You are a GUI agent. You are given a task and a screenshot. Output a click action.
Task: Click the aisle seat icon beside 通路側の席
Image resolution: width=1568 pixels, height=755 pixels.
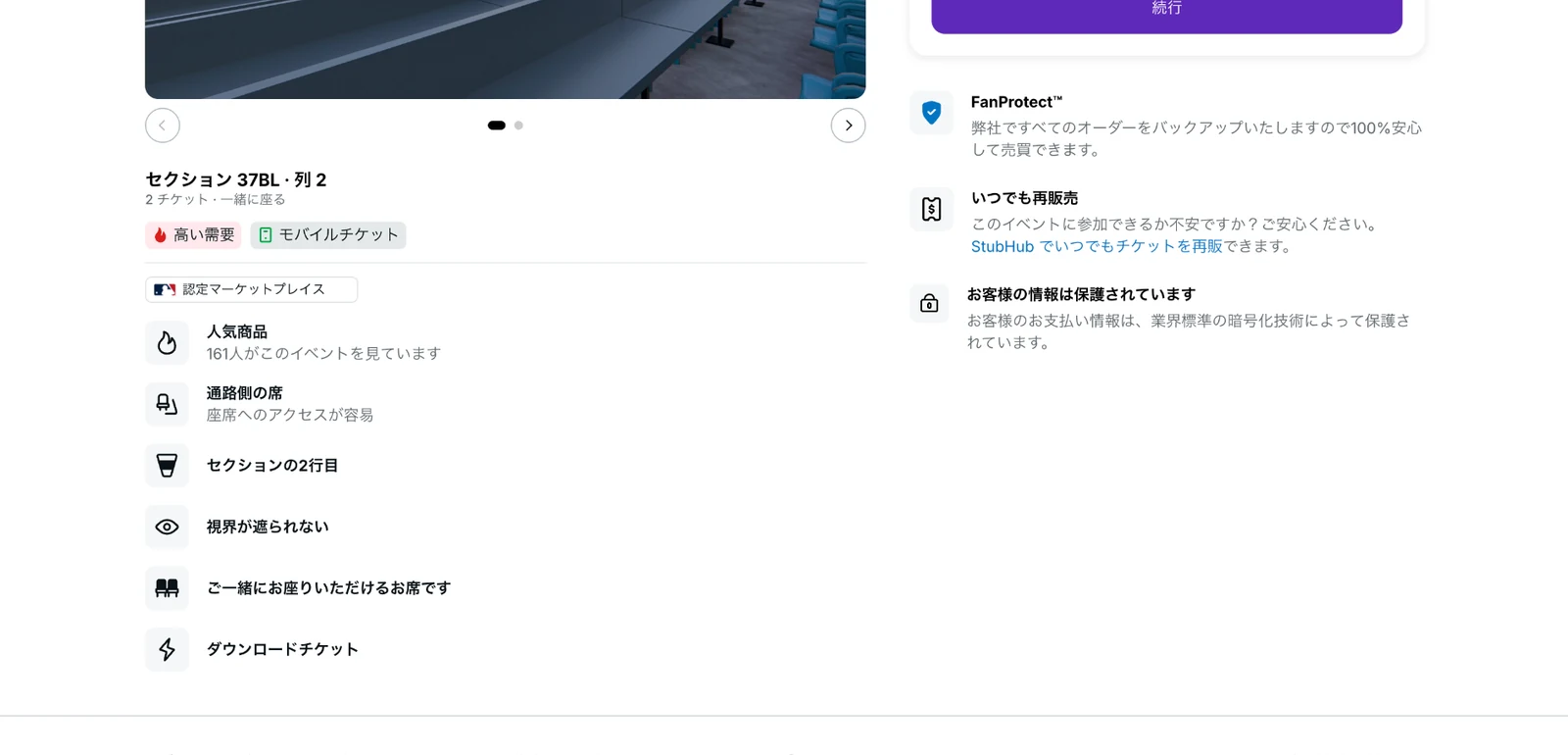pos(167,404)
